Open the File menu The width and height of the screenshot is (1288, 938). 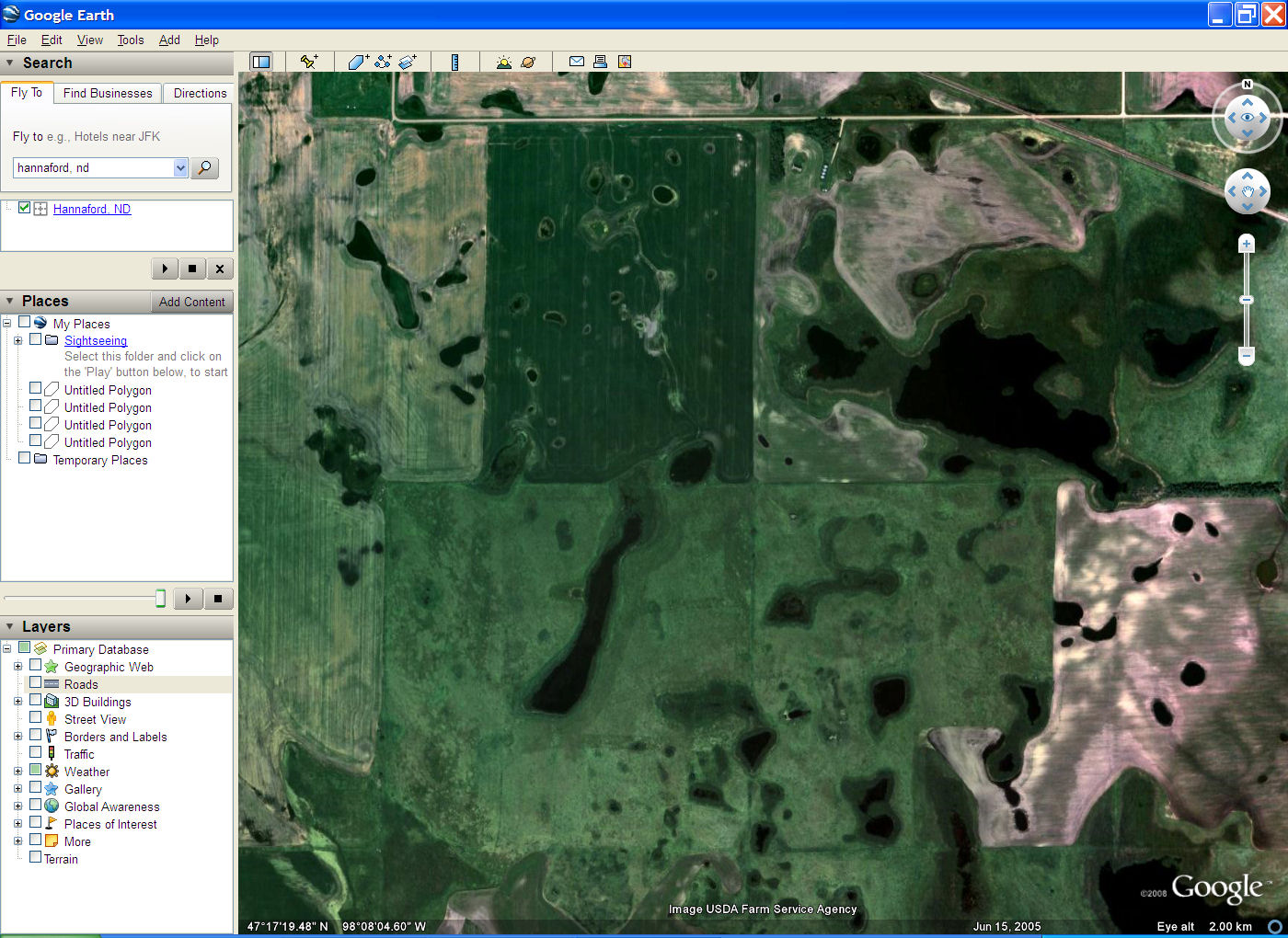point(17,40)
